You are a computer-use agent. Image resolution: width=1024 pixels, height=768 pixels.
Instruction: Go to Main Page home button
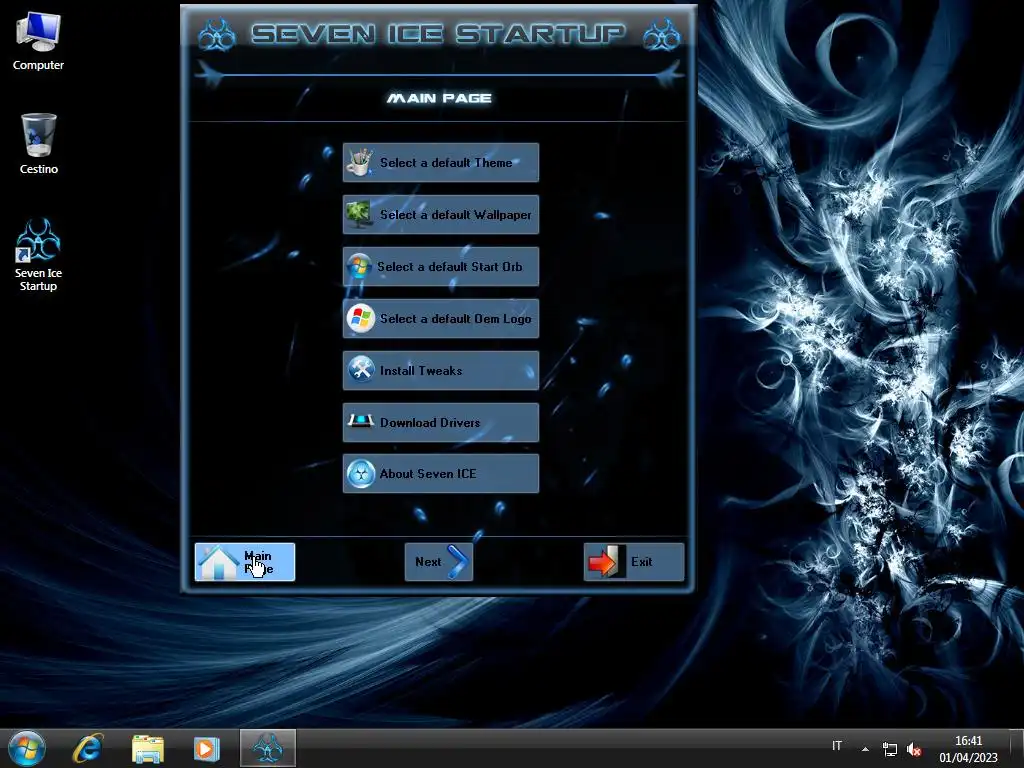pos(245,562)
